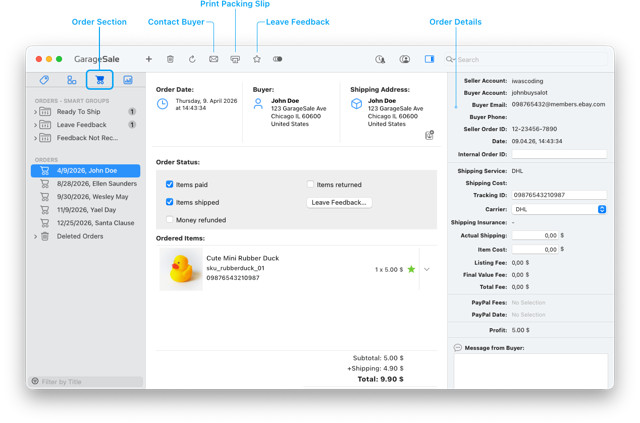Image resolution: width=640 pixels, height=423 pixels.
Task: Click Total: 9.90 $ text
Action: point(380,379)
